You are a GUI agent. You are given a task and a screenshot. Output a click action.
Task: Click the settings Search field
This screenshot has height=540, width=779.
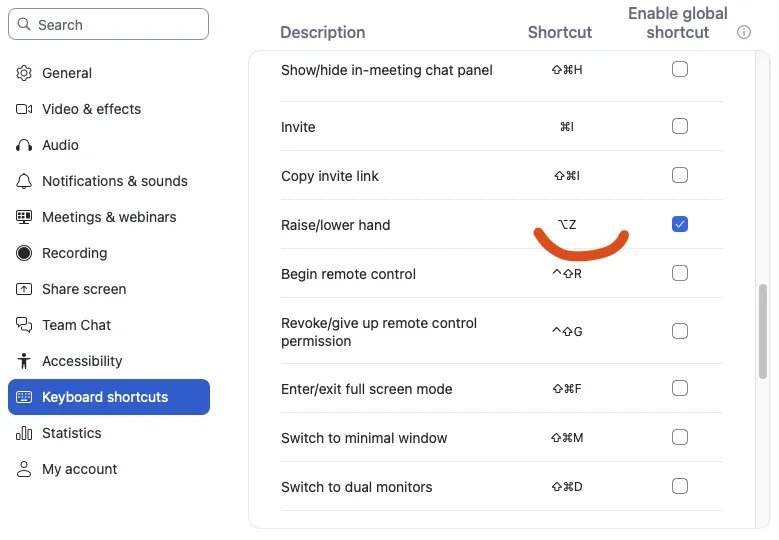tap(108, 24)
